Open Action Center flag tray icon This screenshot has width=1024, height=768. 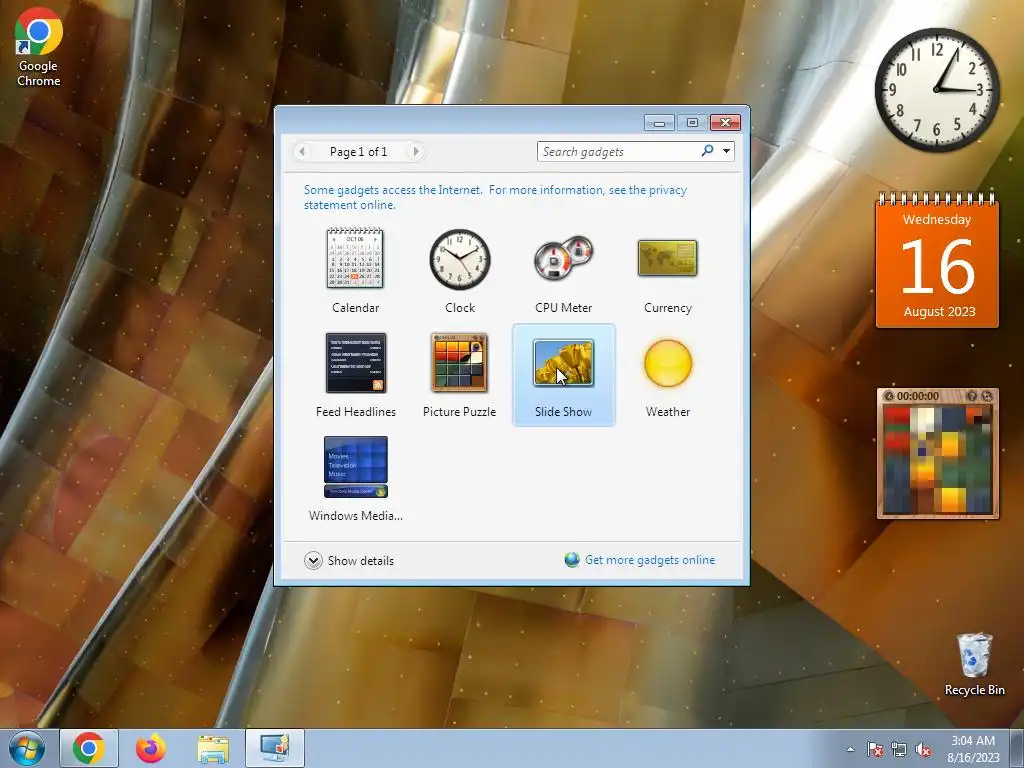click(875, 749)
